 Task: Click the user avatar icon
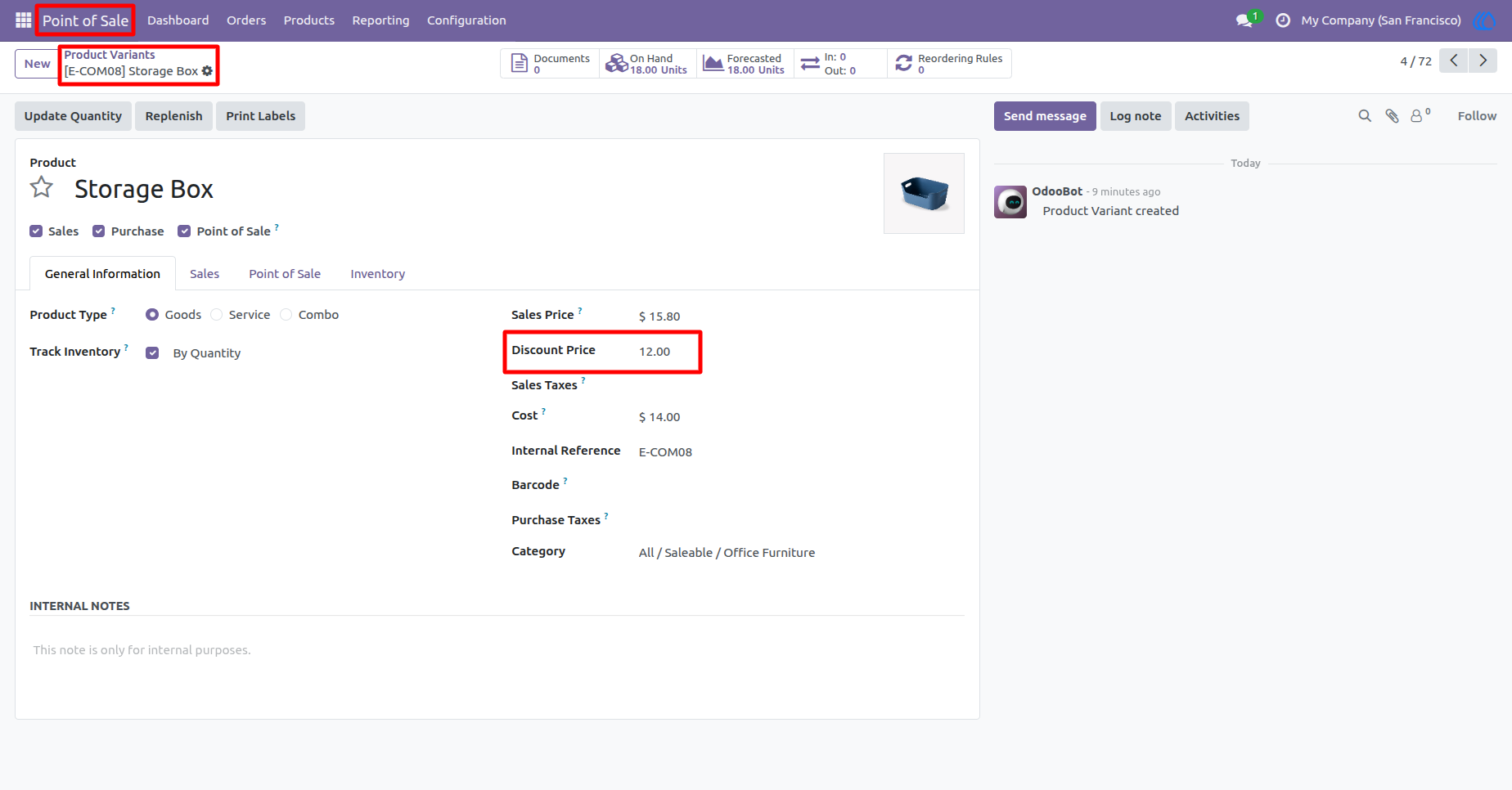[1483, 20]
